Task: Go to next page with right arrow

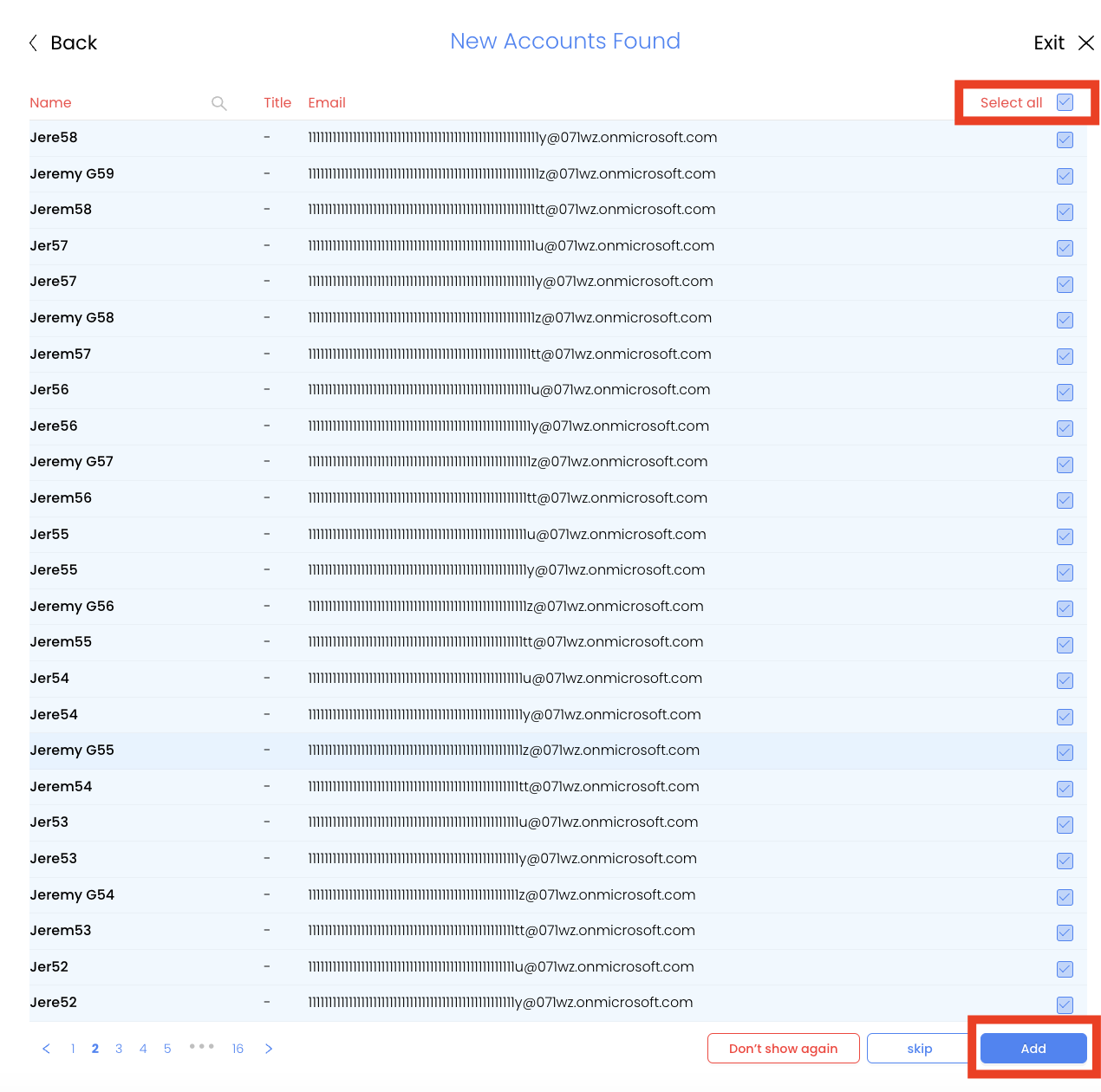Action: coord(269,1049)
